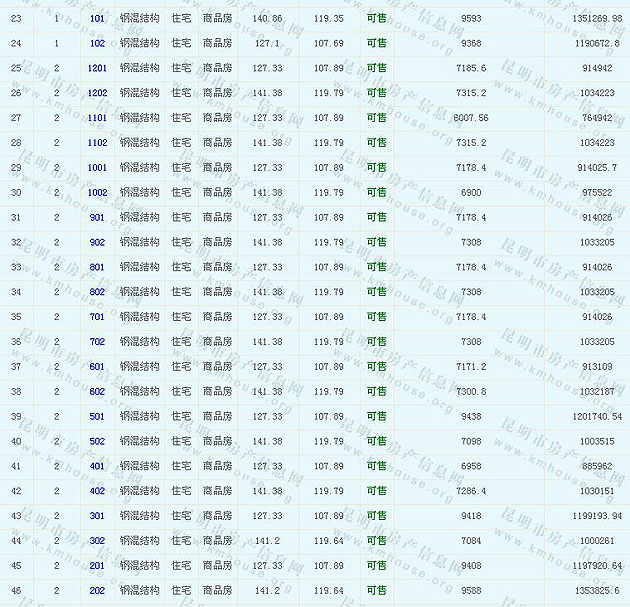Open room 102 link
The height and width of the screenshot is (607, 630).
point(97,44)
